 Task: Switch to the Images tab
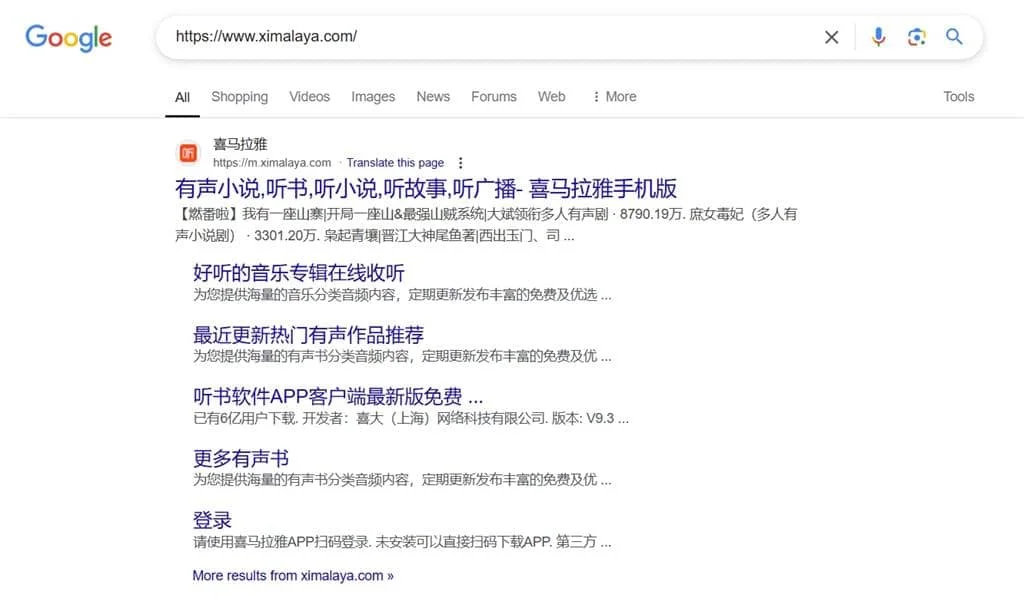click(373, 97)
